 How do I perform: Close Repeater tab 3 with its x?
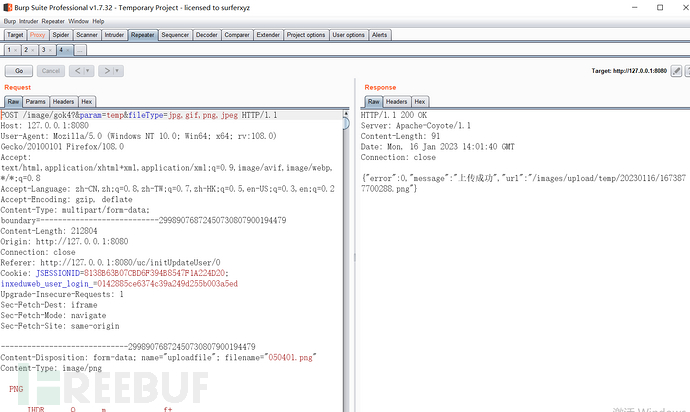[x=50, y=50]
